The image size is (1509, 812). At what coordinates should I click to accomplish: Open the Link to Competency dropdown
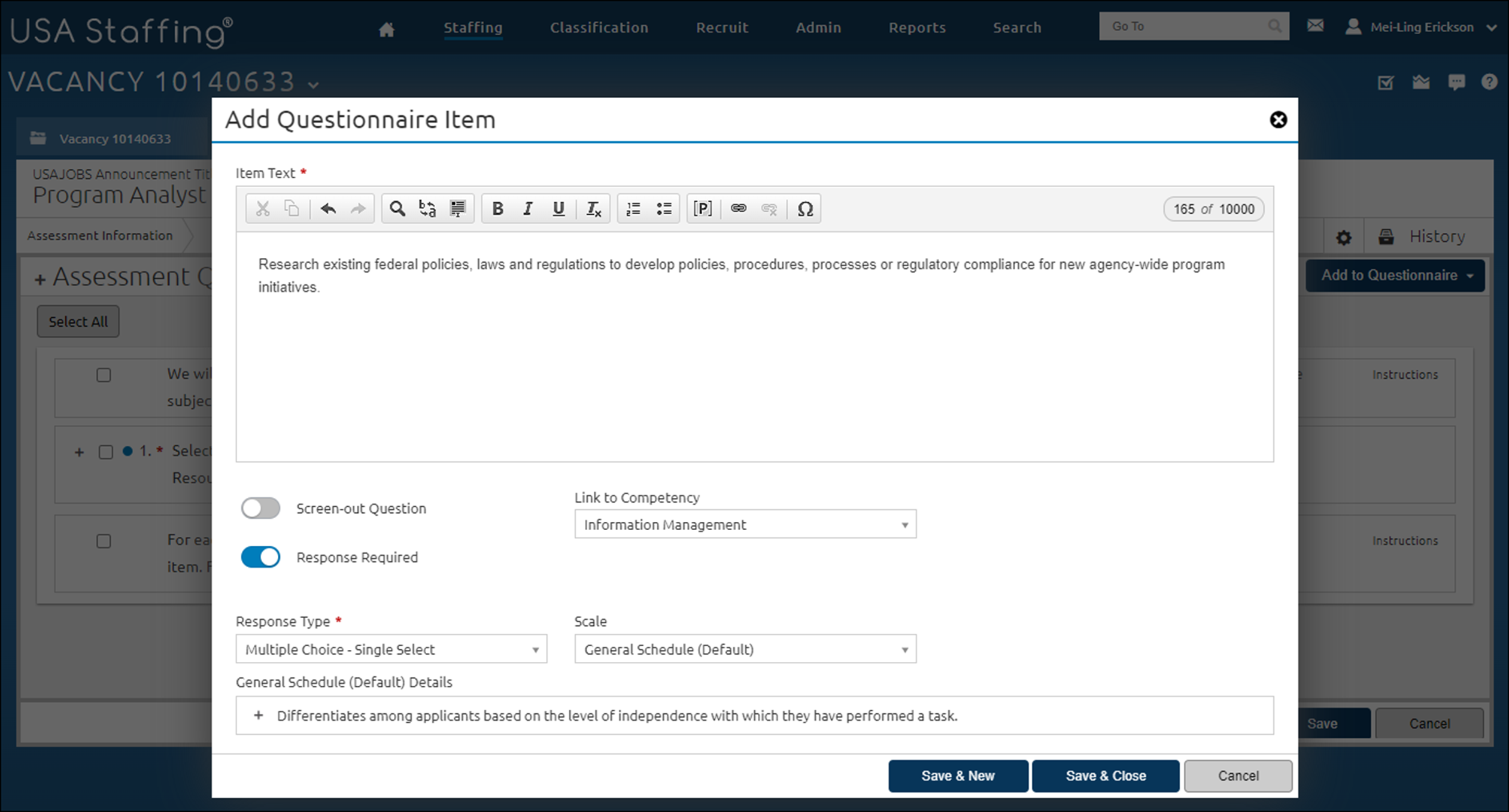coord(745,524)
